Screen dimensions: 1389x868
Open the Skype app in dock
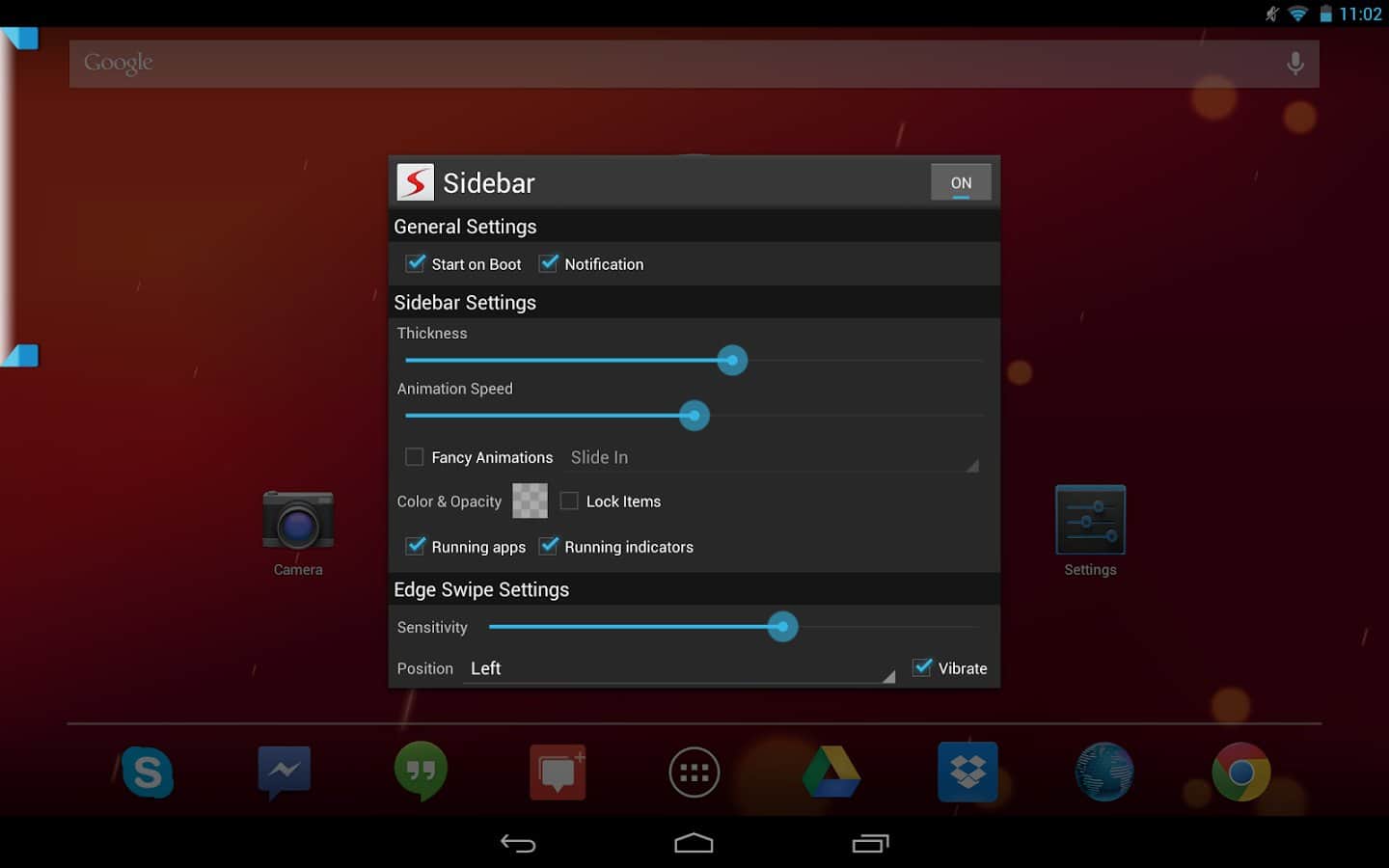pos(148,772)
